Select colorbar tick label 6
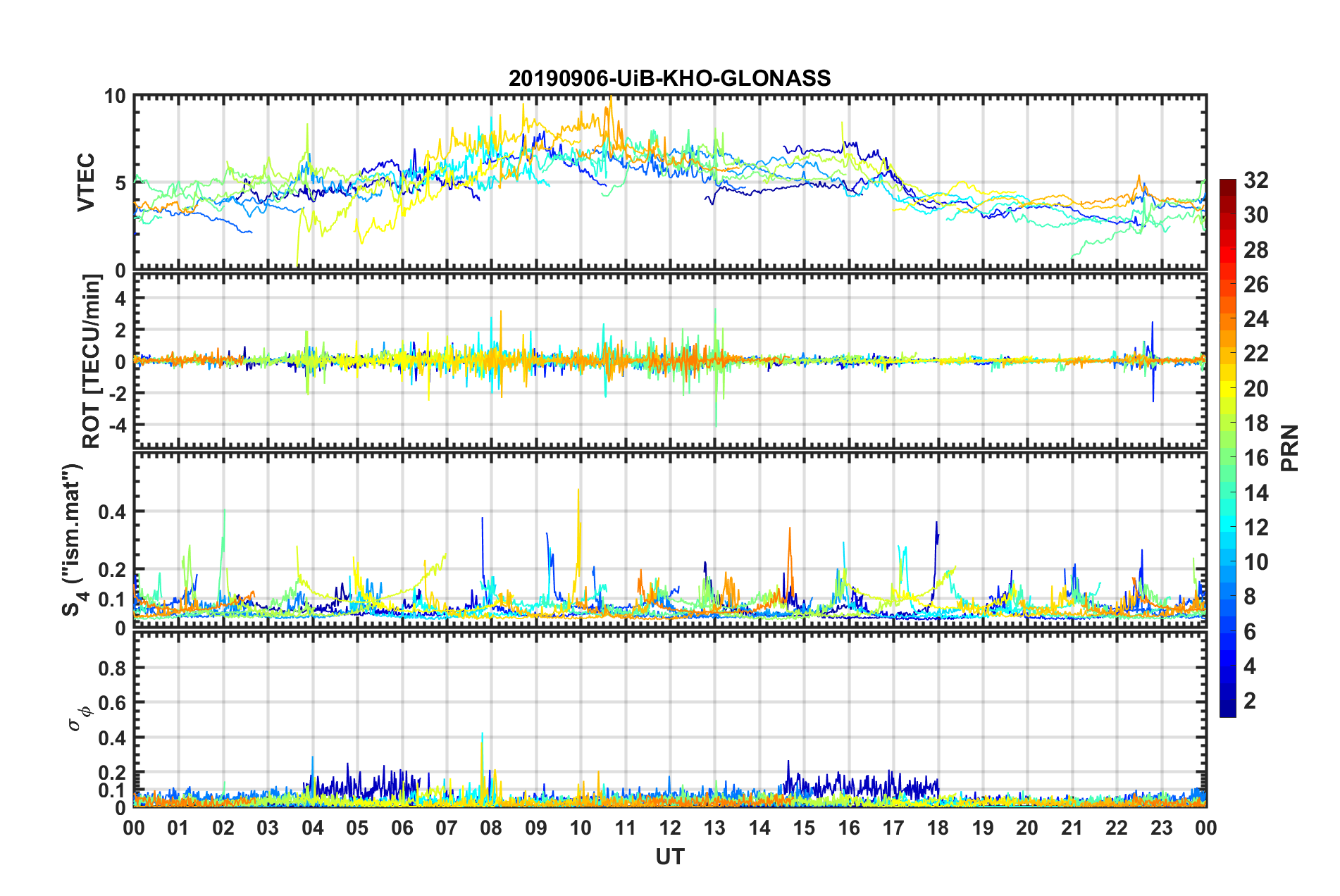The height and width of the screenshot is (896, 1340). [x=1250, y=631]
